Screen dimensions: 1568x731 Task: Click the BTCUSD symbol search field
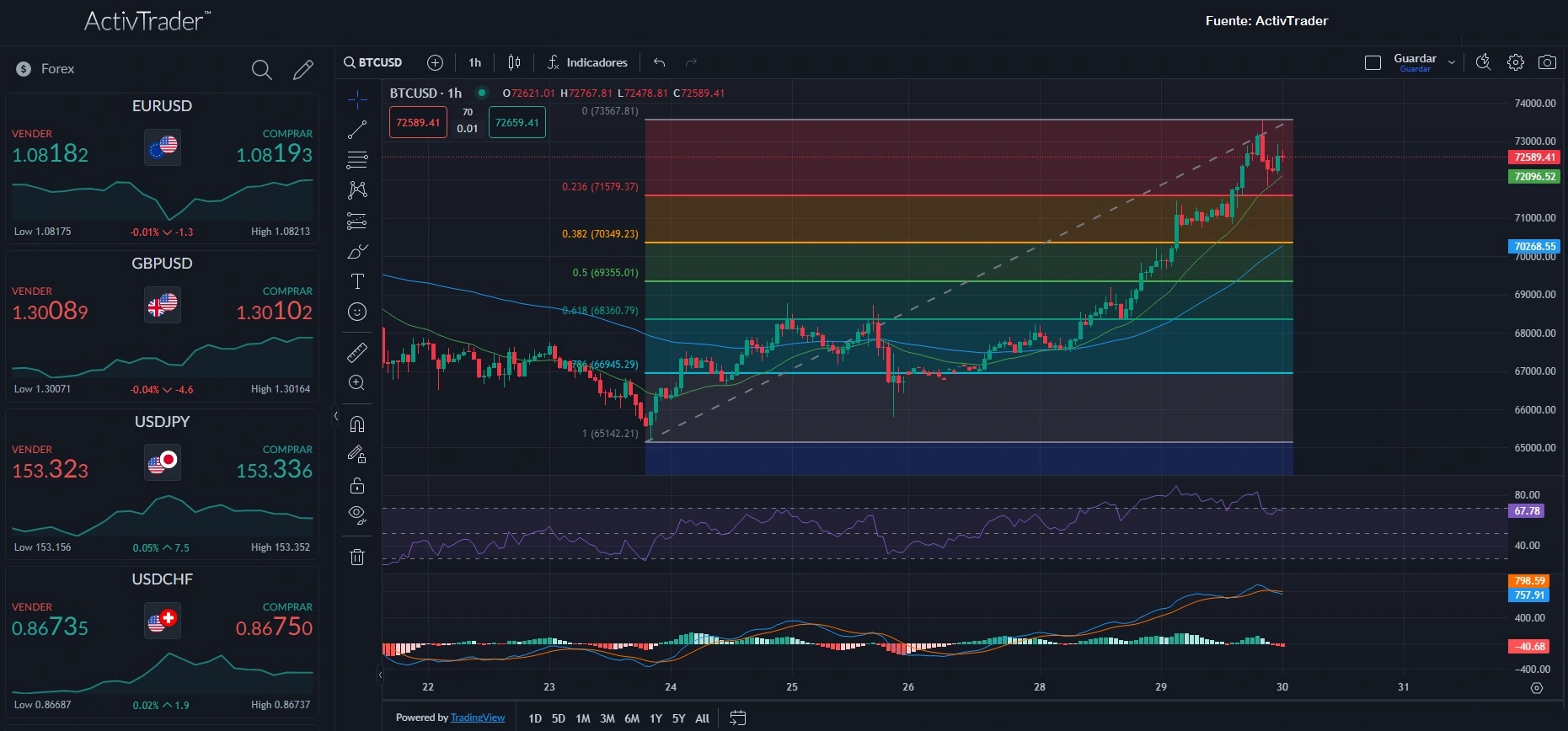[x=373, y=62]
